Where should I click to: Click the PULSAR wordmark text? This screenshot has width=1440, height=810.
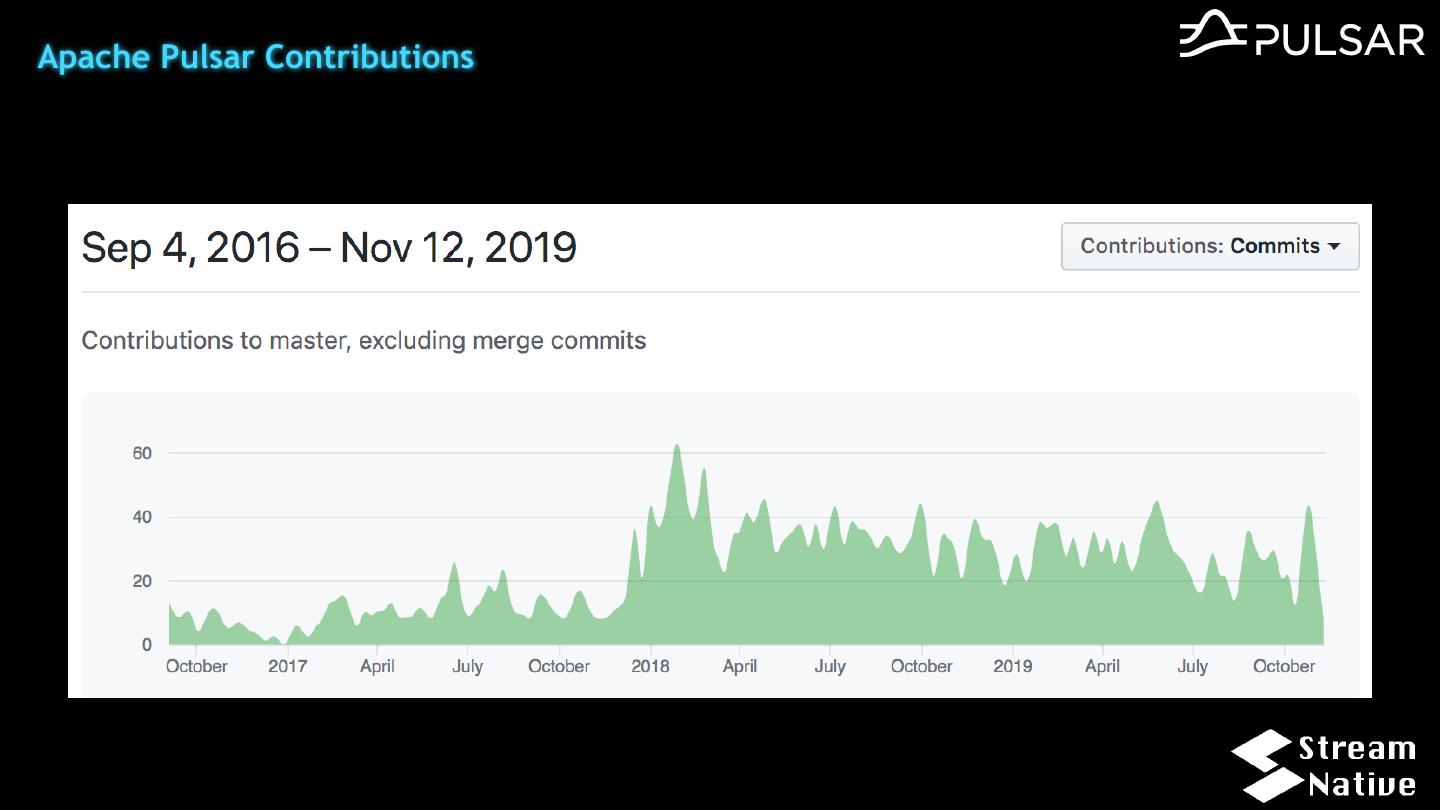click(x=1338, y=40)
